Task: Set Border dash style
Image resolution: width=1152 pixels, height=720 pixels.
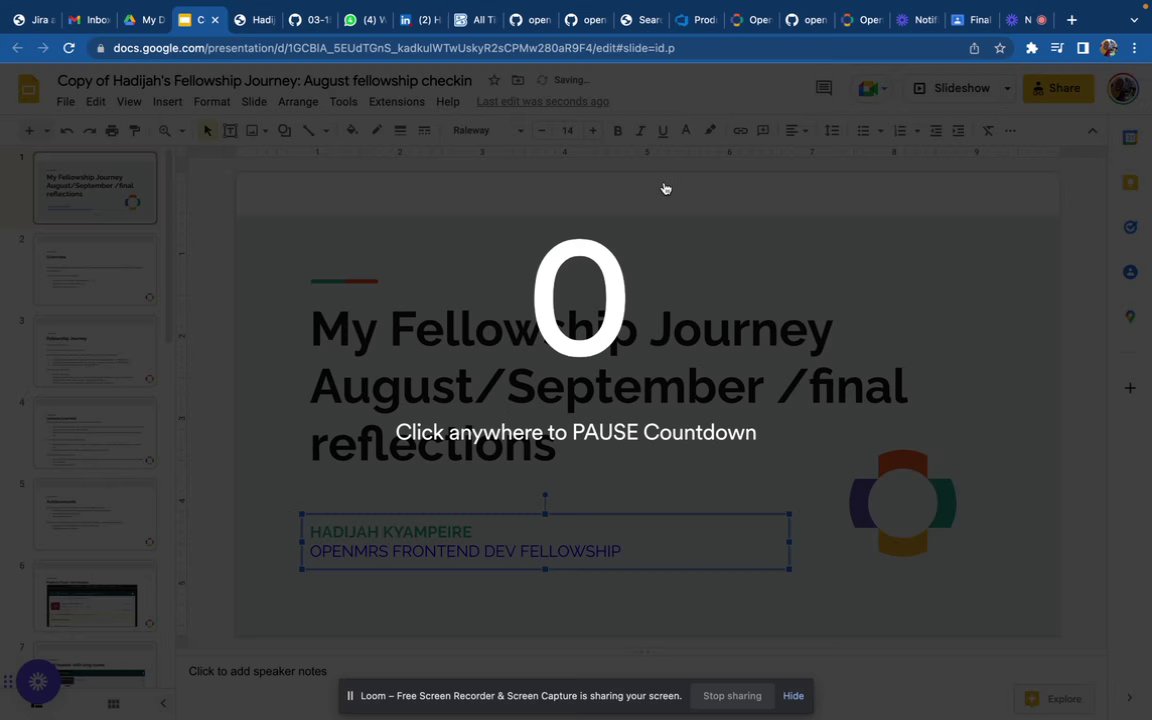Action: pyautogui.click(x=425, y=131)
